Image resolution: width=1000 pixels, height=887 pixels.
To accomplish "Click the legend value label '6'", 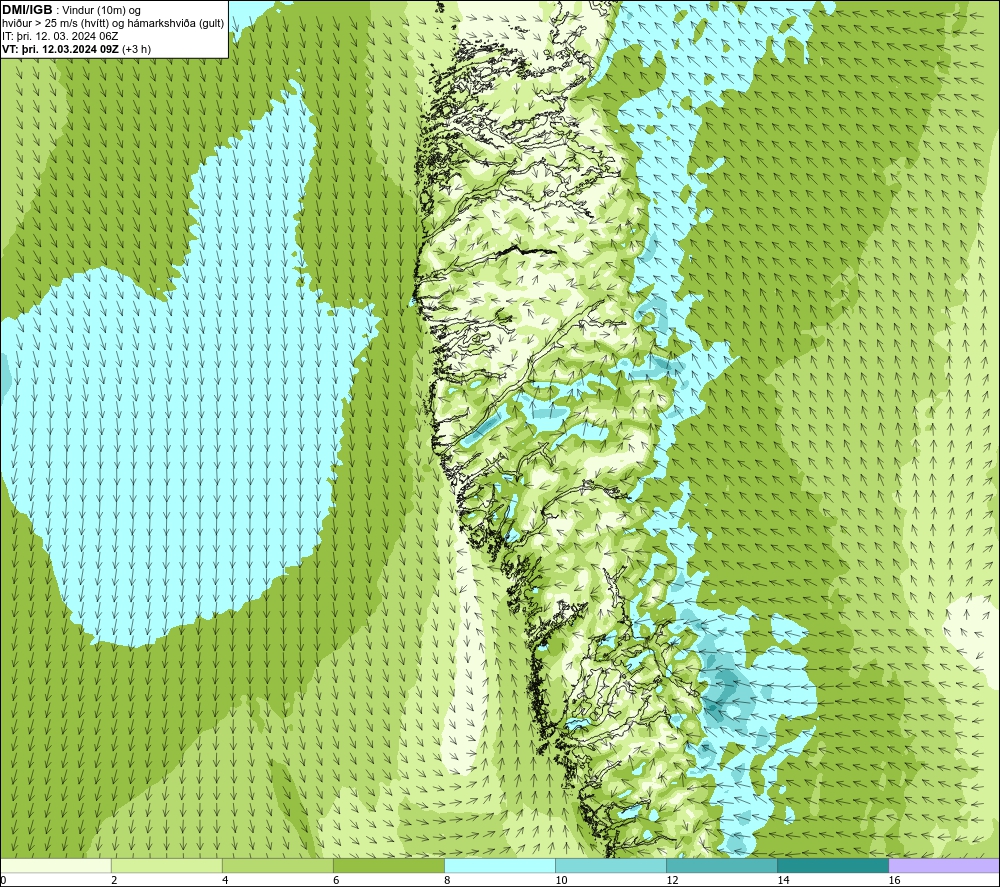I will coord(336,881).
